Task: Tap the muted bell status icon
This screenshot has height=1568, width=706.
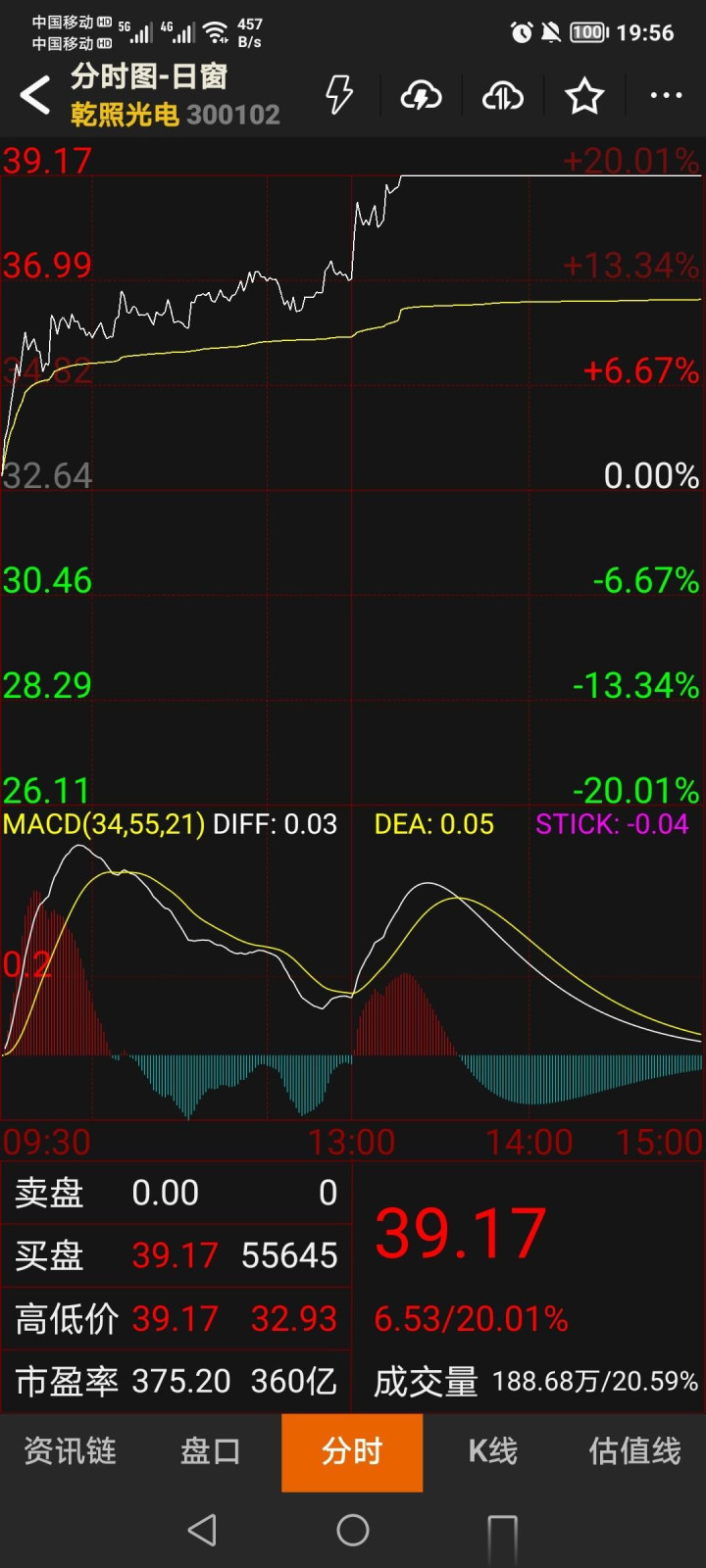Action: [551, 32]
